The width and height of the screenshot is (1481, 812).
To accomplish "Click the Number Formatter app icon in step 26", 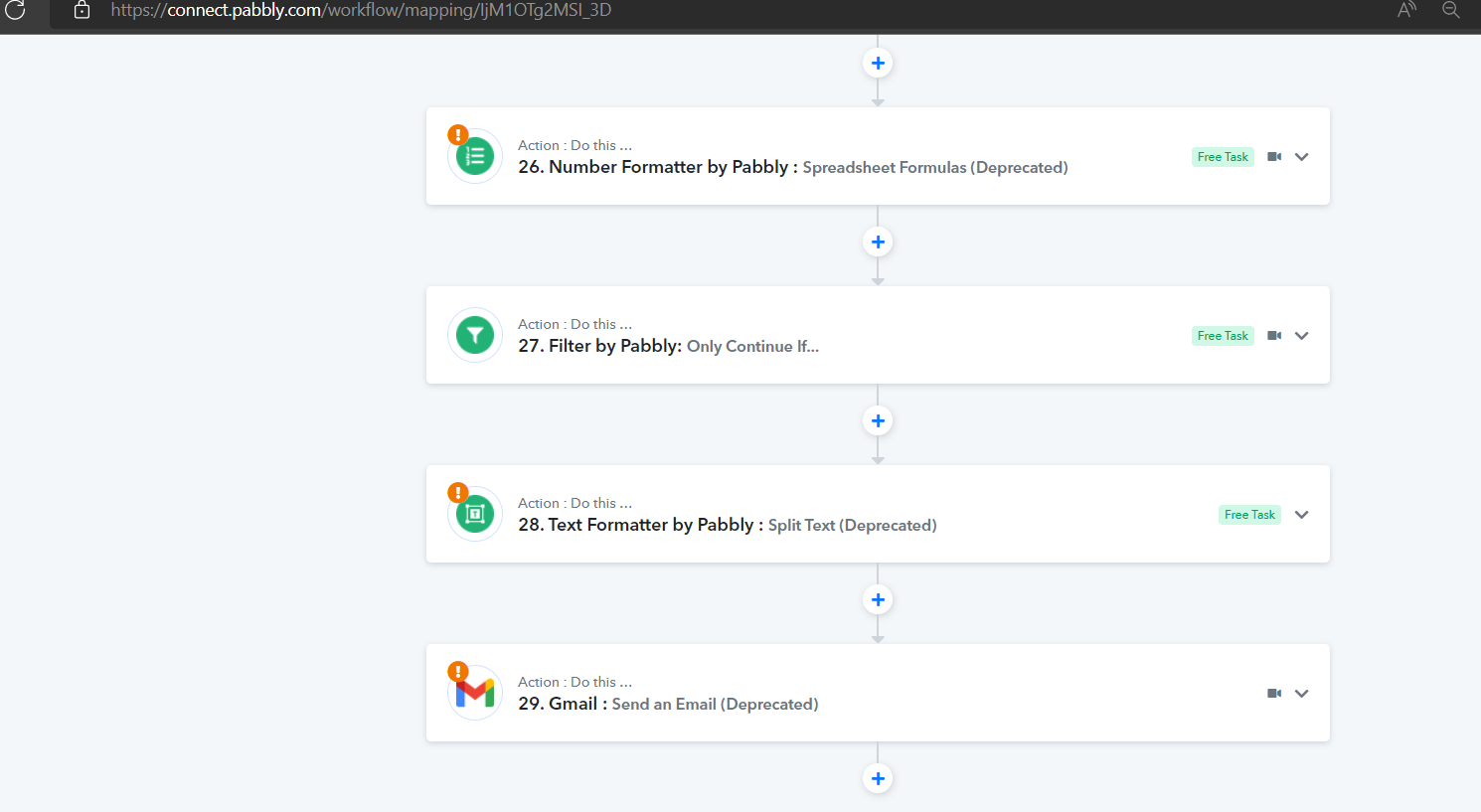I will tap(475, 157).
